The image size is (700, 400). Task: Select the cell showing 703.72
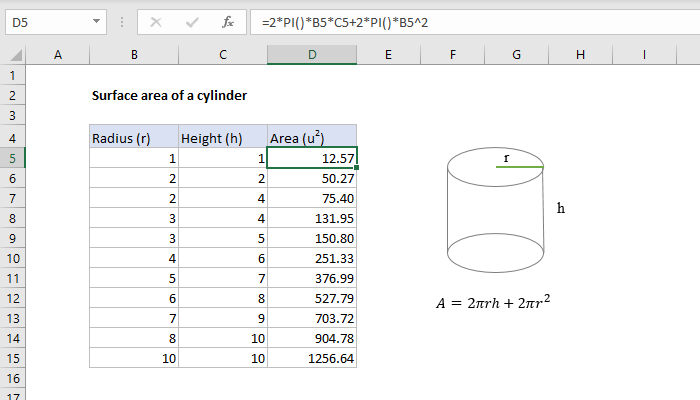(312, 318)
